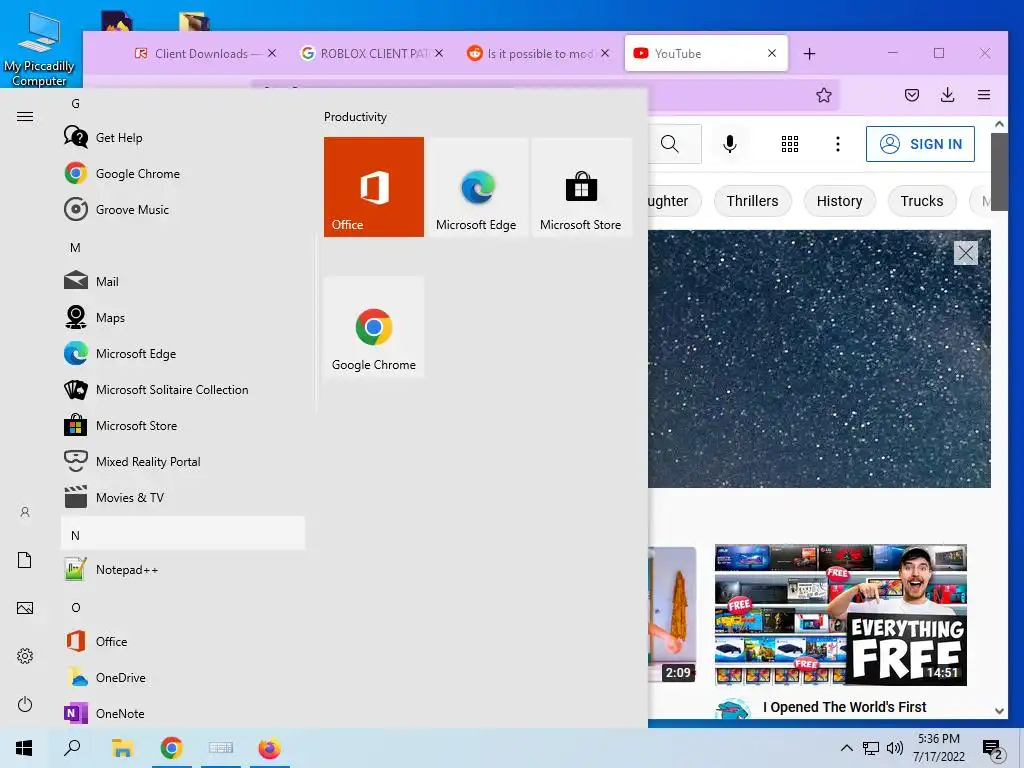The height and width of the screenshot is (768, 1024).
Task: Close the Client Downloads tab
Action: point(272,54)
